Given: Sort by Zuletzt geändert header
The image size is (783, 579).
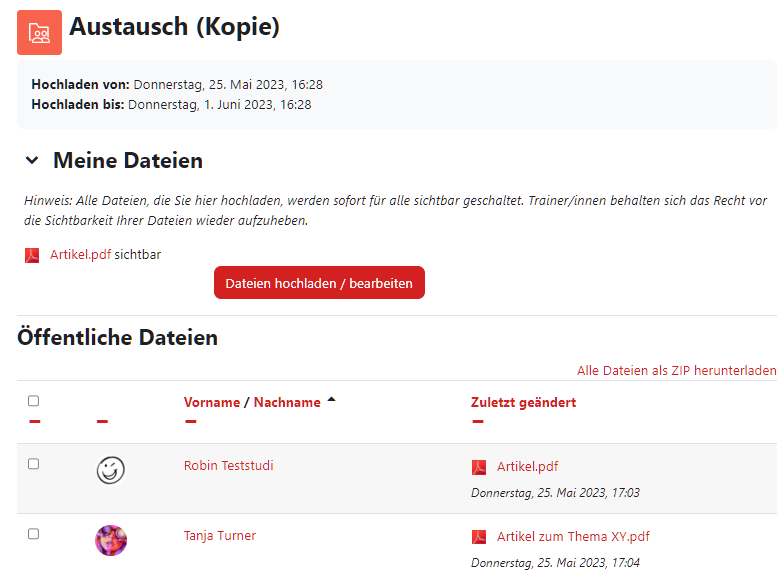Looking at the screenshot, I should [523, 402].
